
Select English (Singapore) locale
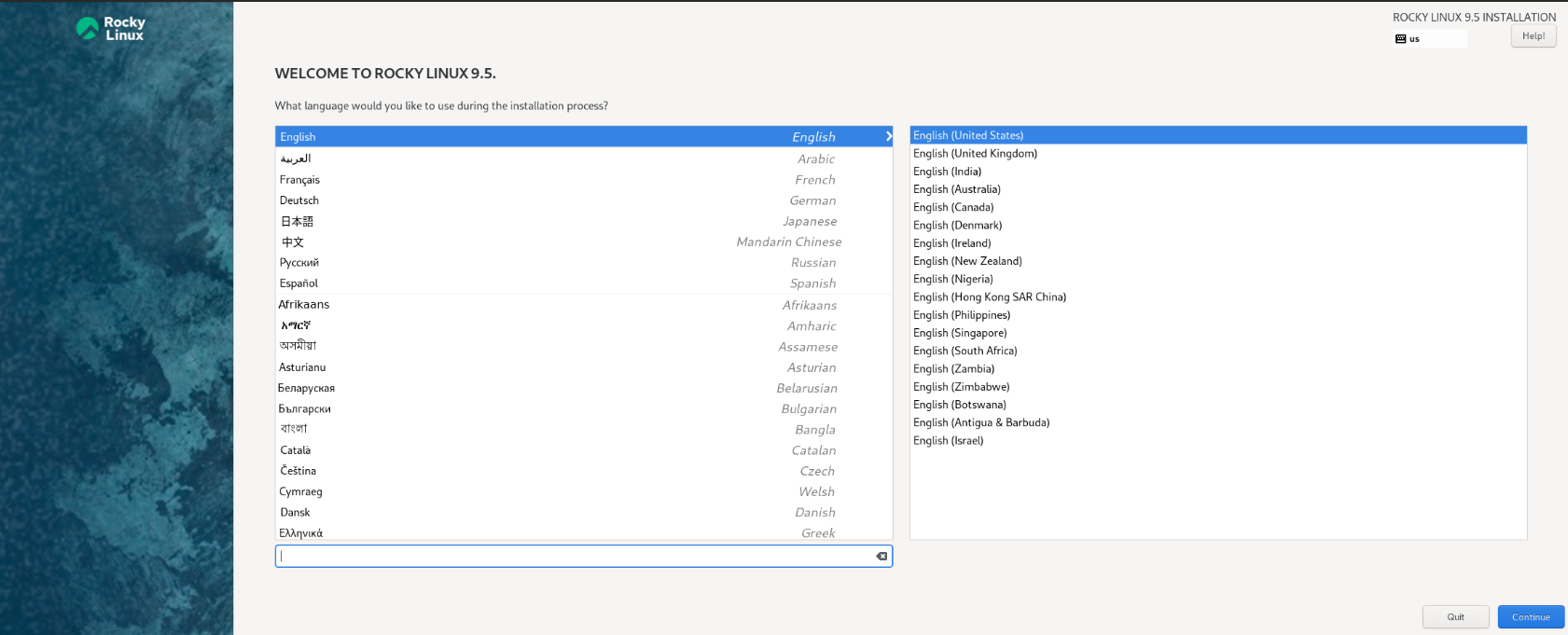pyautogui.click(x=1218, y=333)
